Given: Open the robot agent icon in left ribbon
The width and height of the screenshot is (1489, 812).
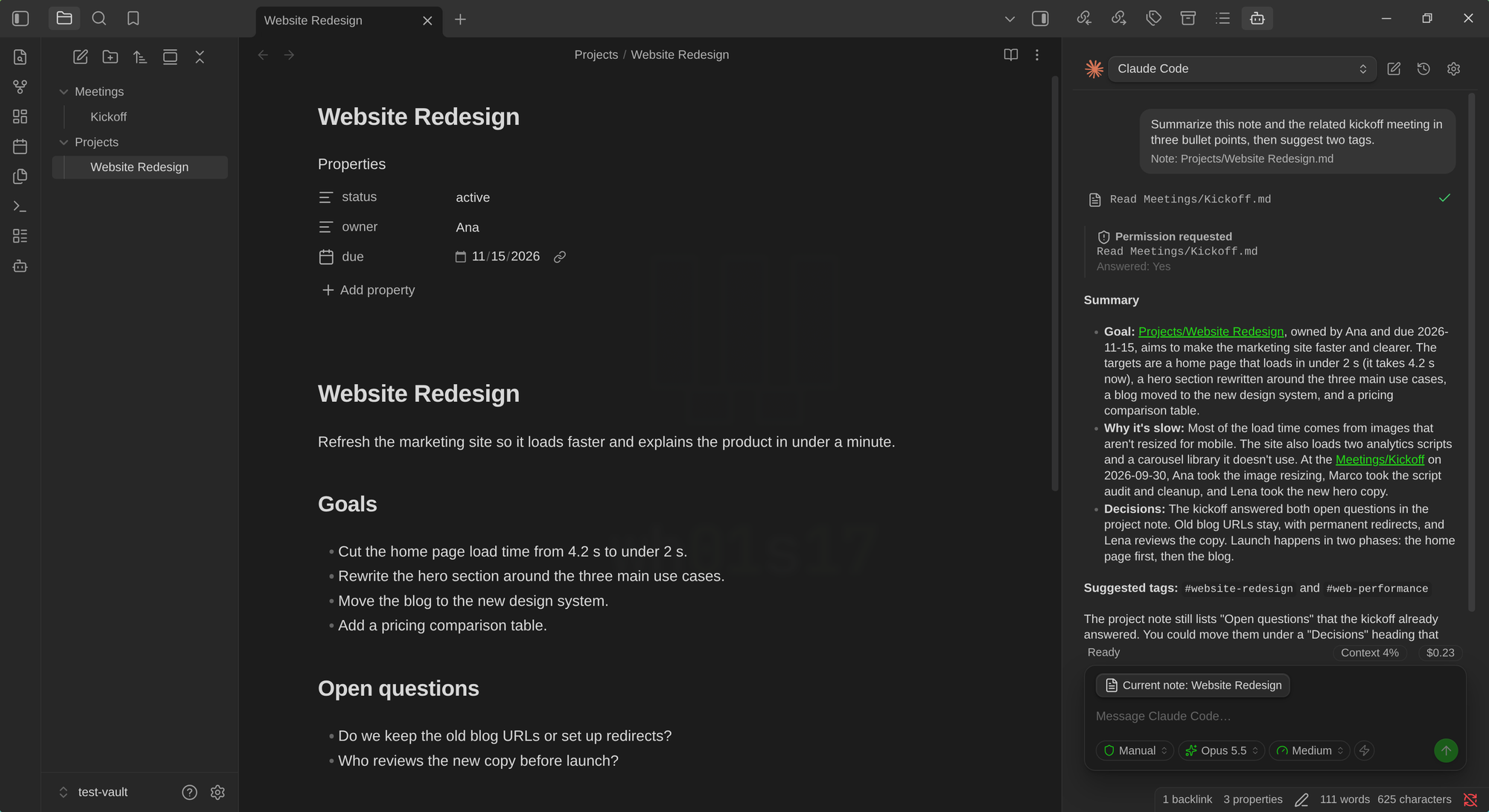Looking at the screenshot, I should point(20,266).
